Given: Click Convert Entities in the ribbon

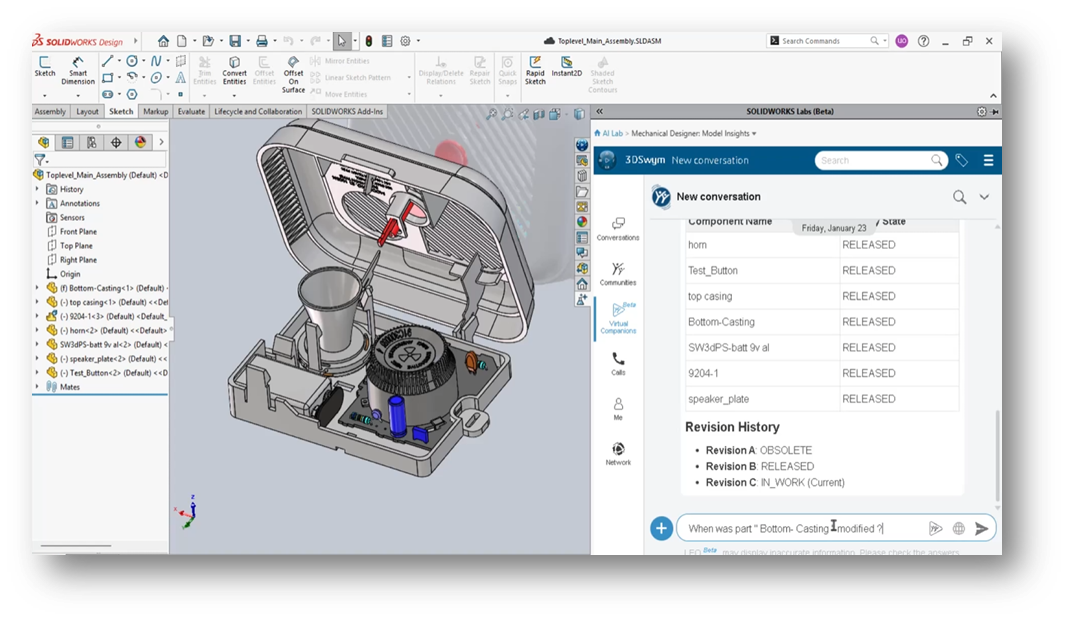Looking at the screenshot, I should (x=234, y=71).
